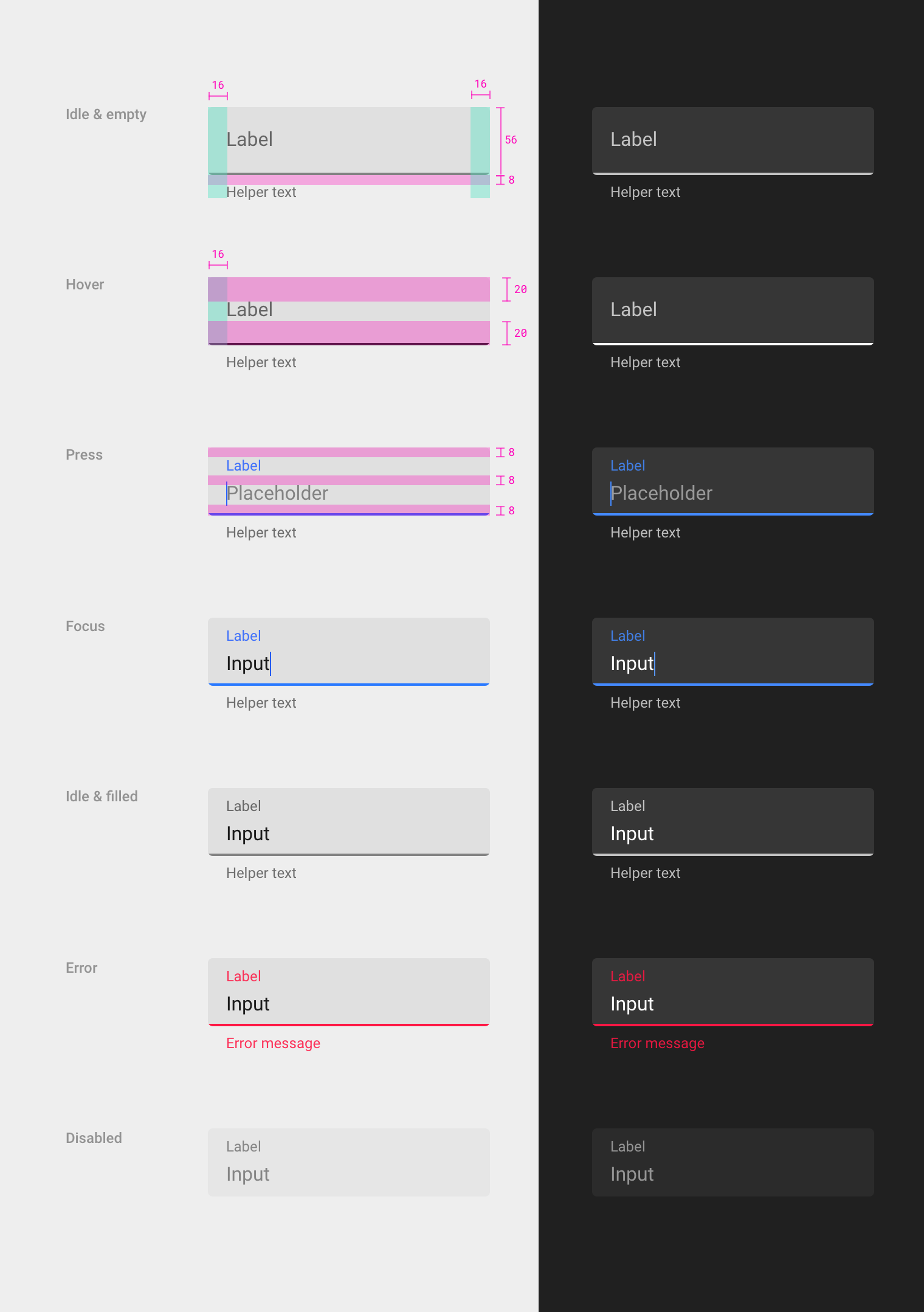The image size is (924, 1312).
Task: Click the 56 height measurement annotation
Action: click(x=511, y=140)
